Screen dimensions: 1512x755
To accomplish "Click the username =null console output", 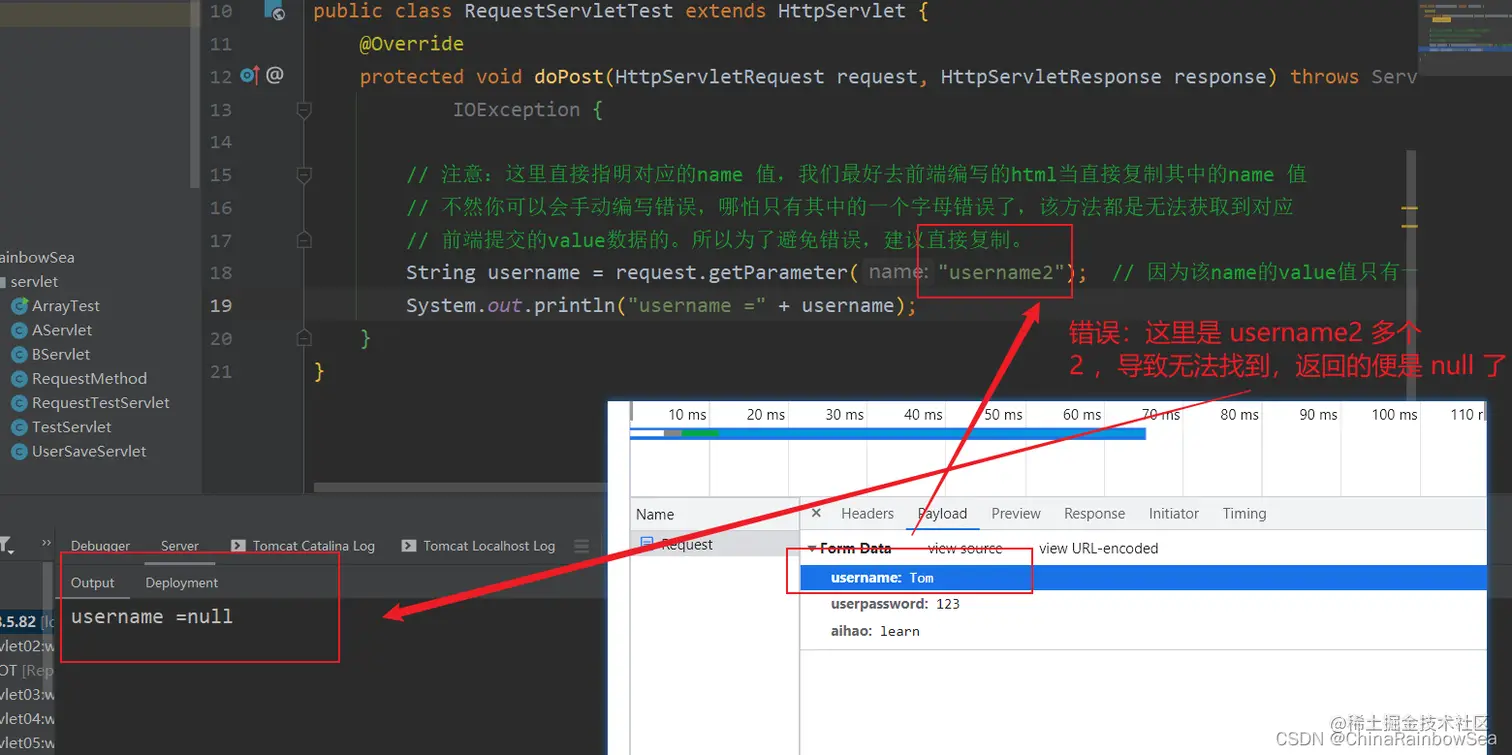I will 152,617.
